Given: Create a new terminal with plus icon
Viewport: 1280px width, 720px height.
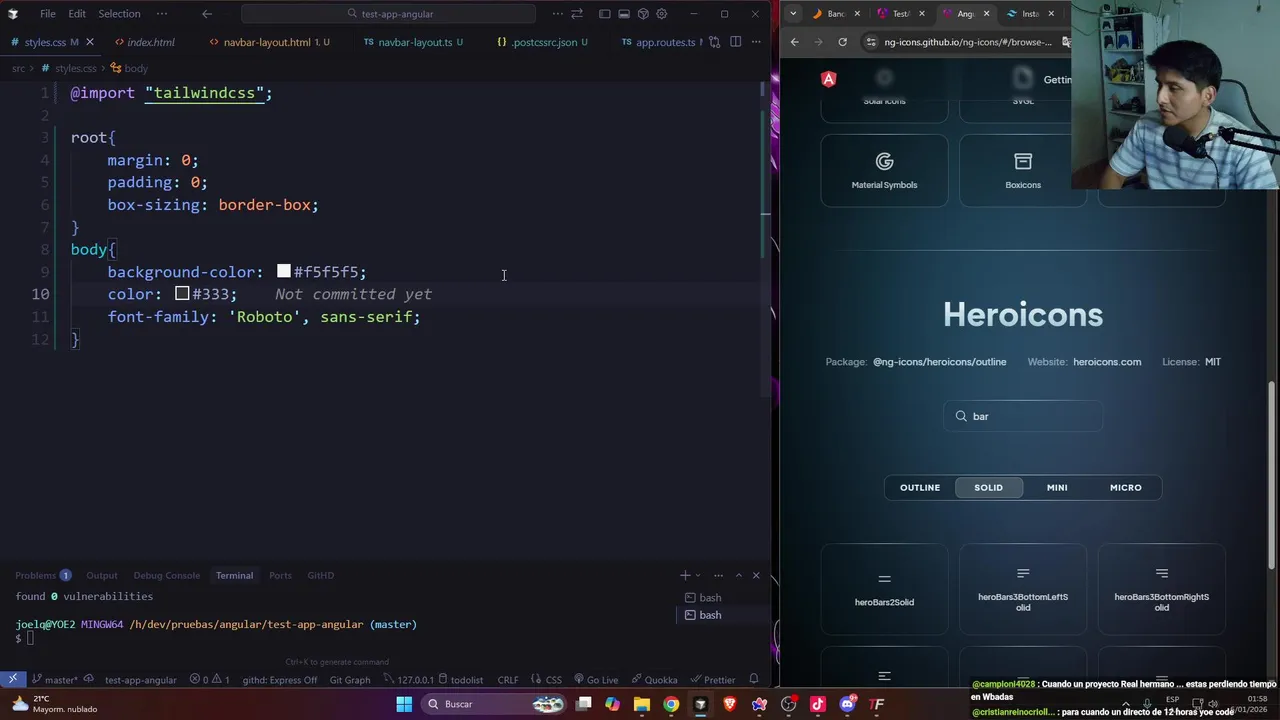Looking at the screenshot, I should coord(685,575).
